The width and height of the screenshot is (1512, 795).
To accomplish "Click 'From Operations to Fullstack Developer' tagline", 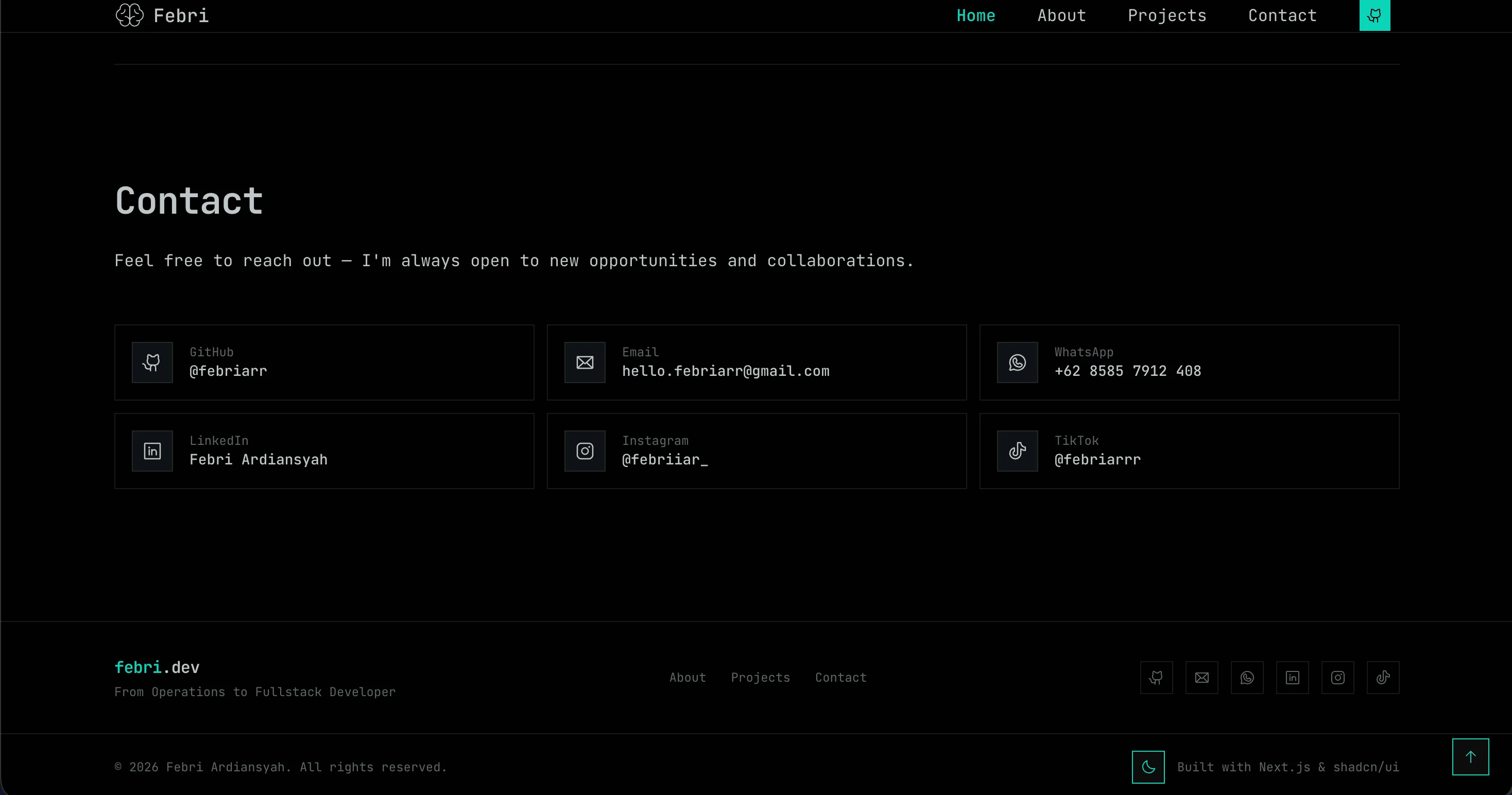I will click(x=255, y=693).
